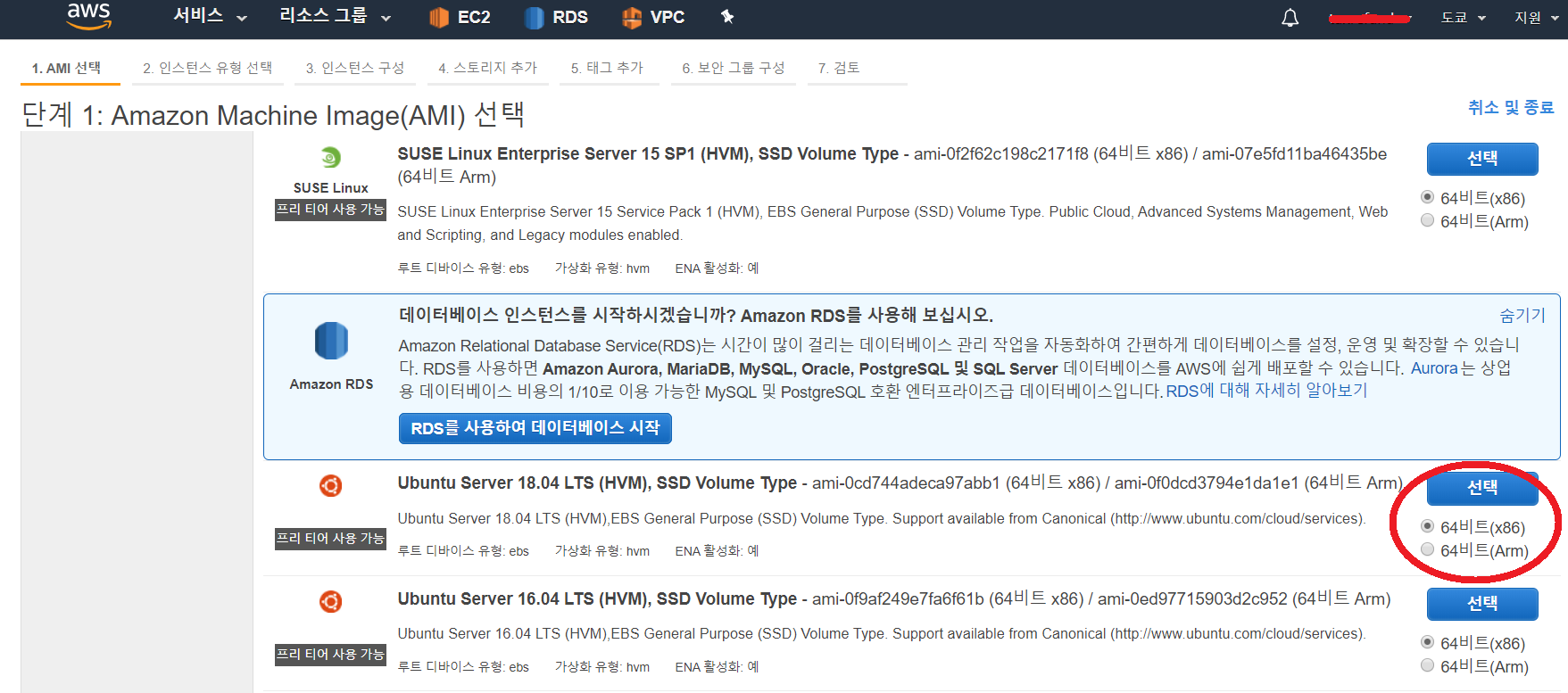Open RDS에 대해 자세히 알아보기 link
The width and height of the screenshot is (1568, 693).
point(1266,391)
